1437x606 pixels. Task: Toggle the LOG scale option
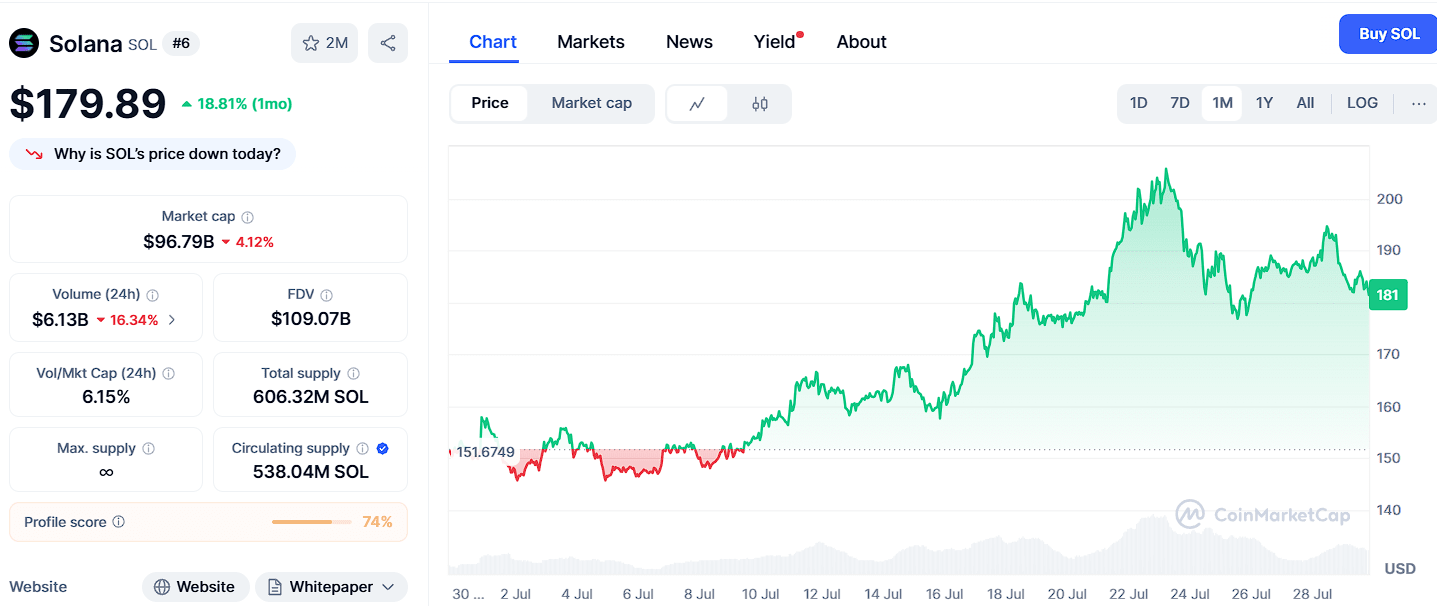1362,103
